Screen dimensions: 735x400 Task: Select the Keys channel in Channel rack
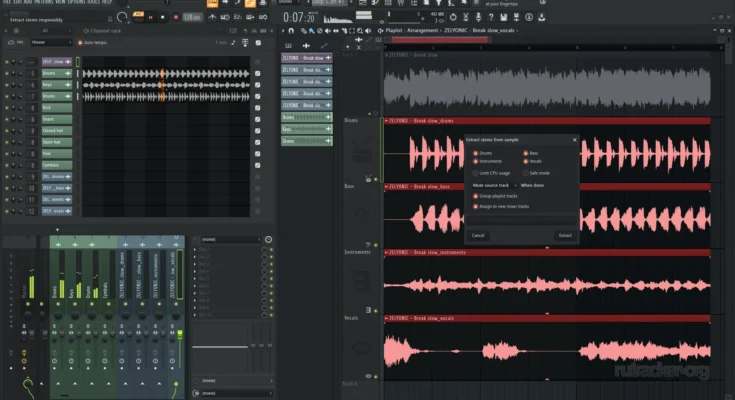coord(57,85)
